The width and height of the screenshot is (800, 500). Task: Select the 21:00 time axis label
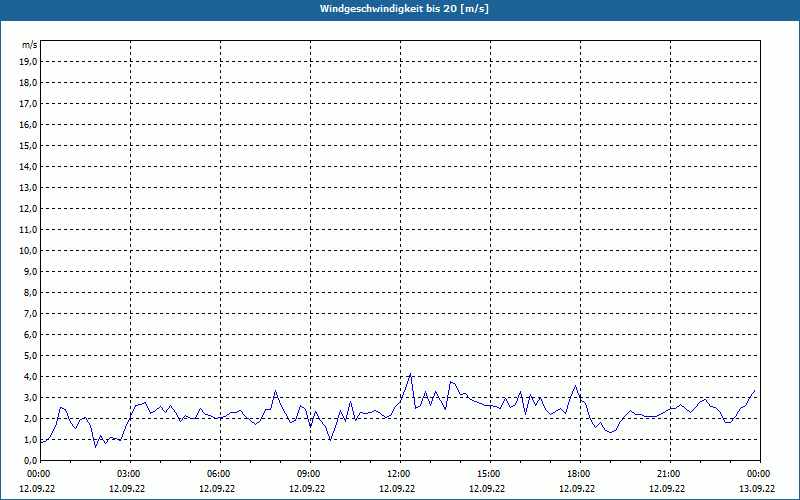click(x=668, y=474)
